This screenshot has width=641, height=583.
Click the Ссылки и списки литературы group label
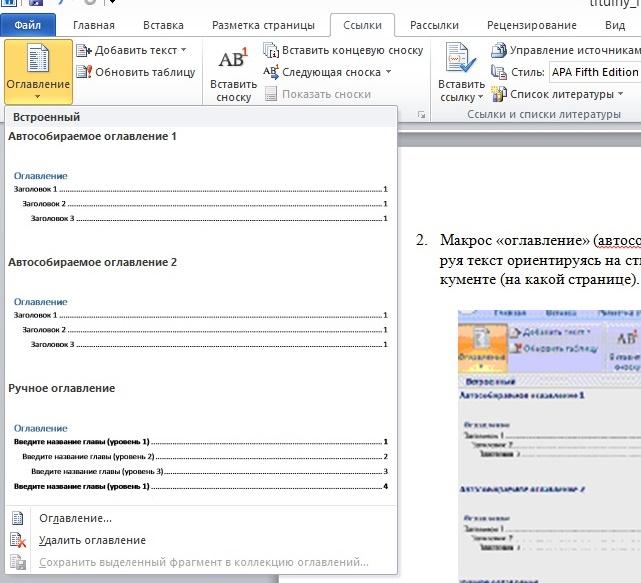(x=544, y=114)
